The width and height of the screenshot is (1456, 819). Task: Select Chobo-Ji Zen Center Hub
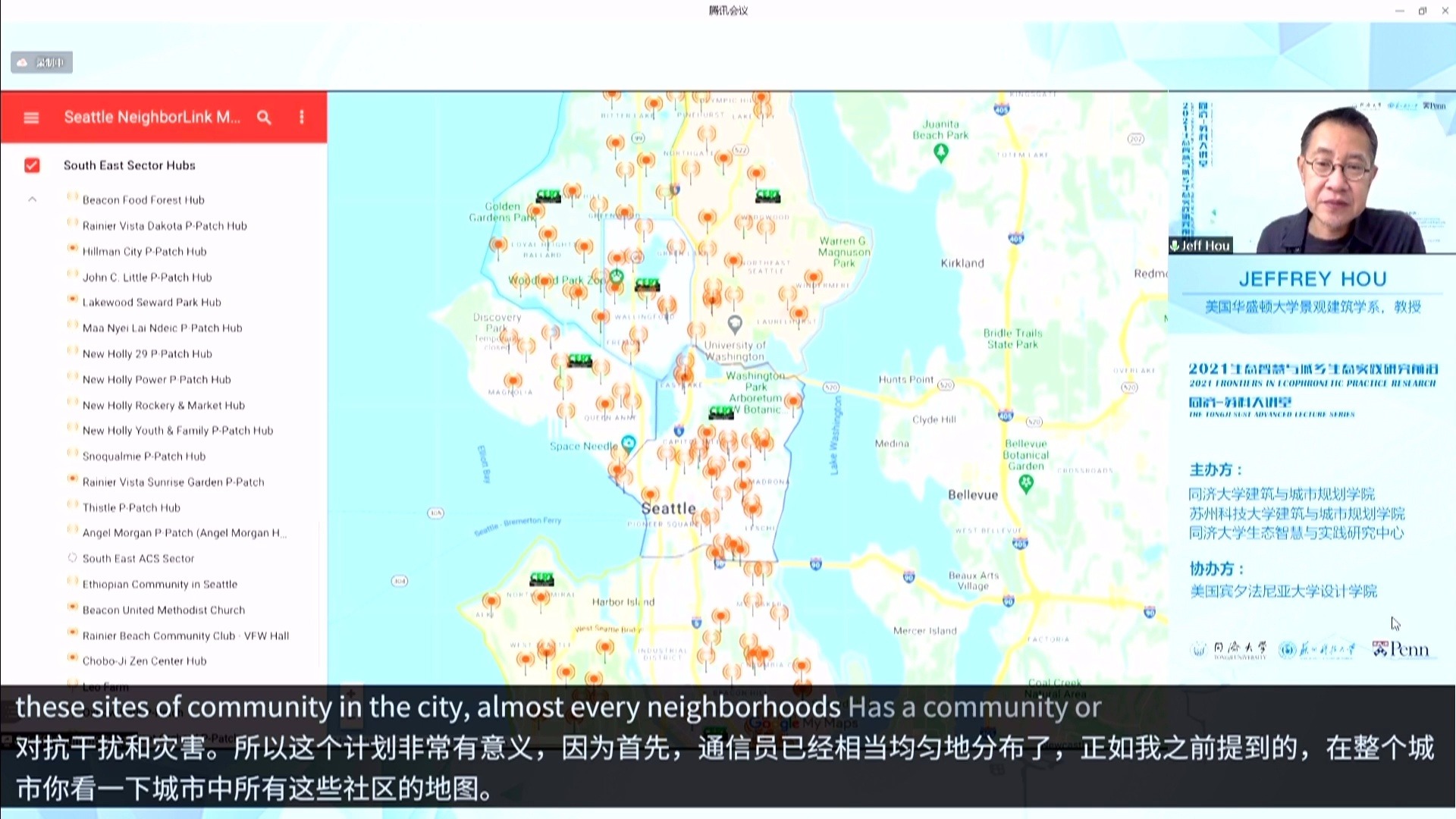click(144, 661)
